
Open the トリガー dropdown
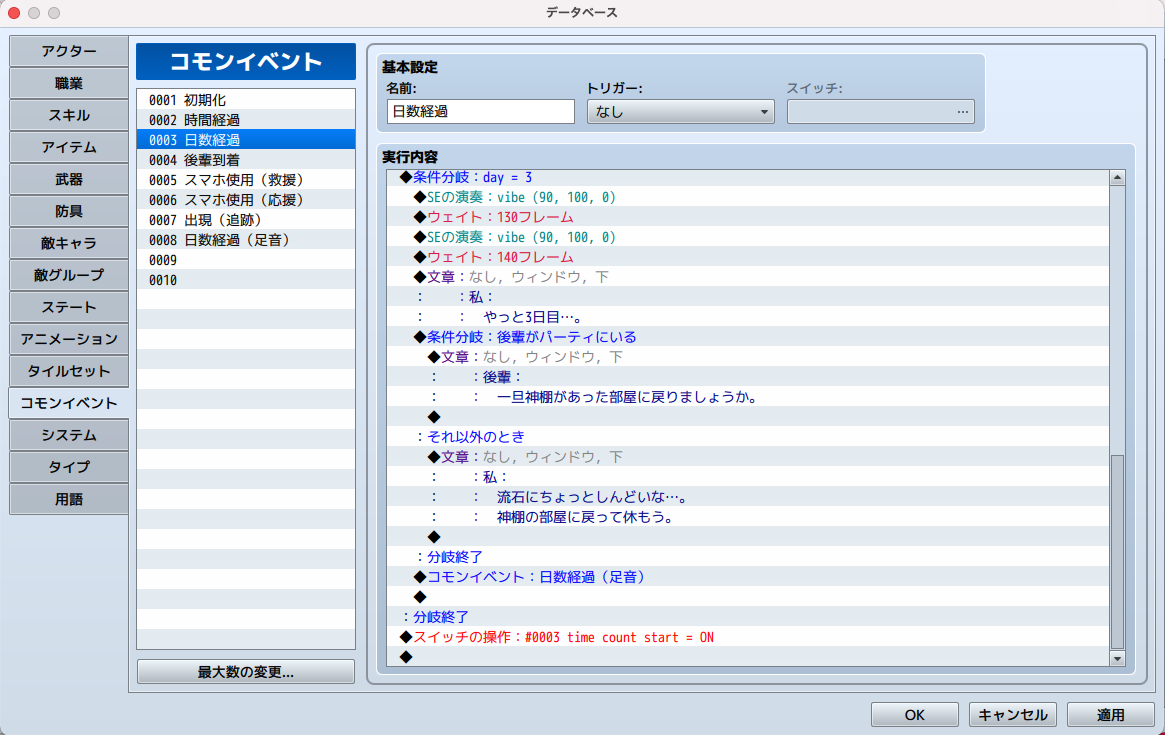click(x=680, y=112)
